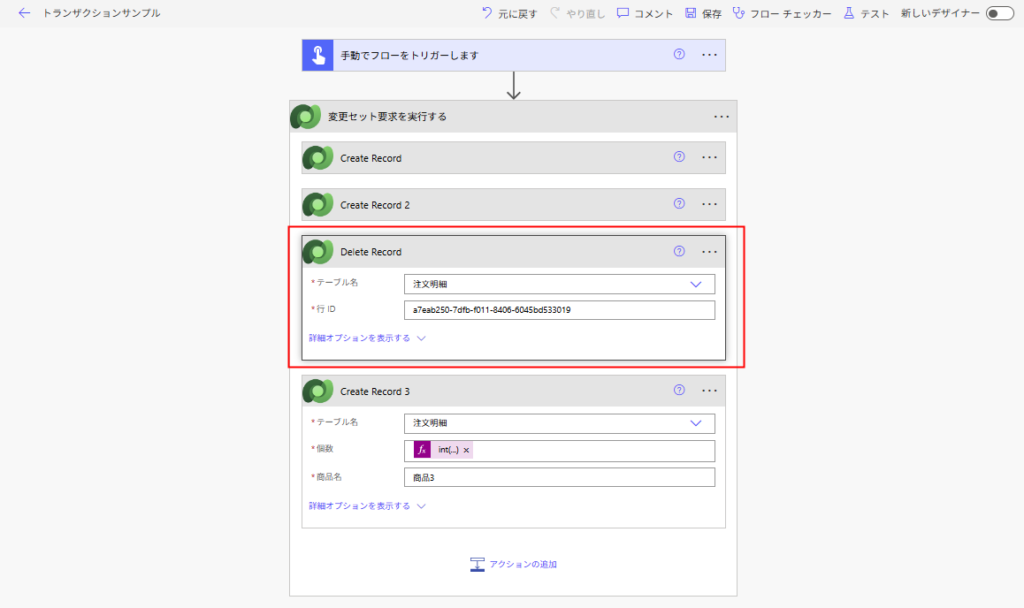The image size is (1024, 608).
Task: Click the back arrow beside トランザクションサンプル
Action: [24, 13]
